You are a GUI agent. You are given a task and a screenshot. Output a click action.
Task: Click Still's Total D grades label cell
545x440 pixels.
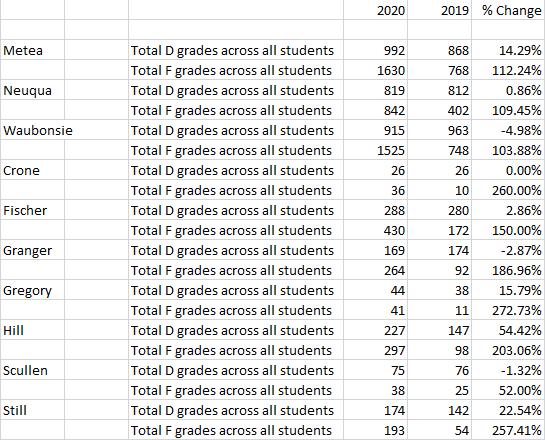[x=236, y=410]
